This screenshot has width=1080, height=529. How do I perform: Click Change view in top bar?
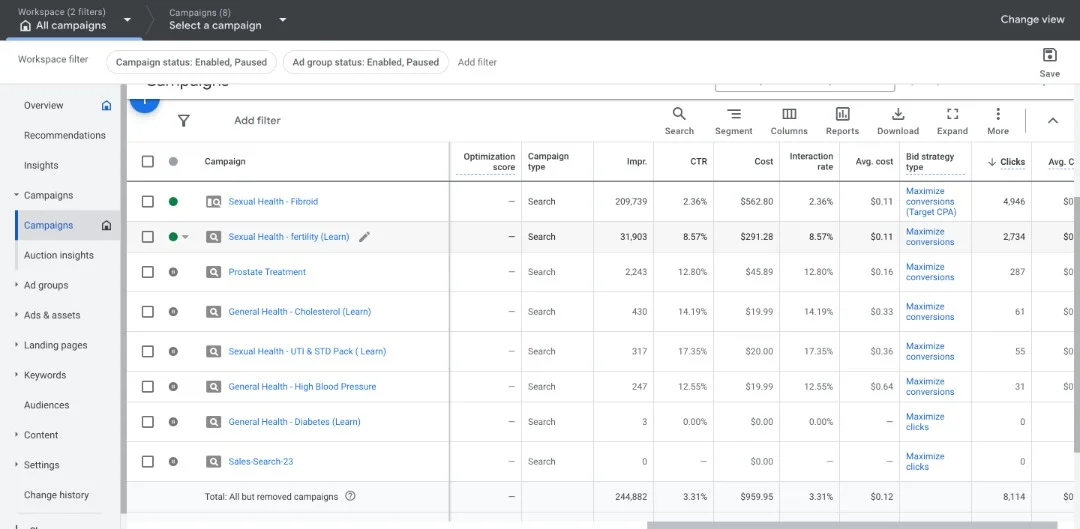tap(1032, 19)
